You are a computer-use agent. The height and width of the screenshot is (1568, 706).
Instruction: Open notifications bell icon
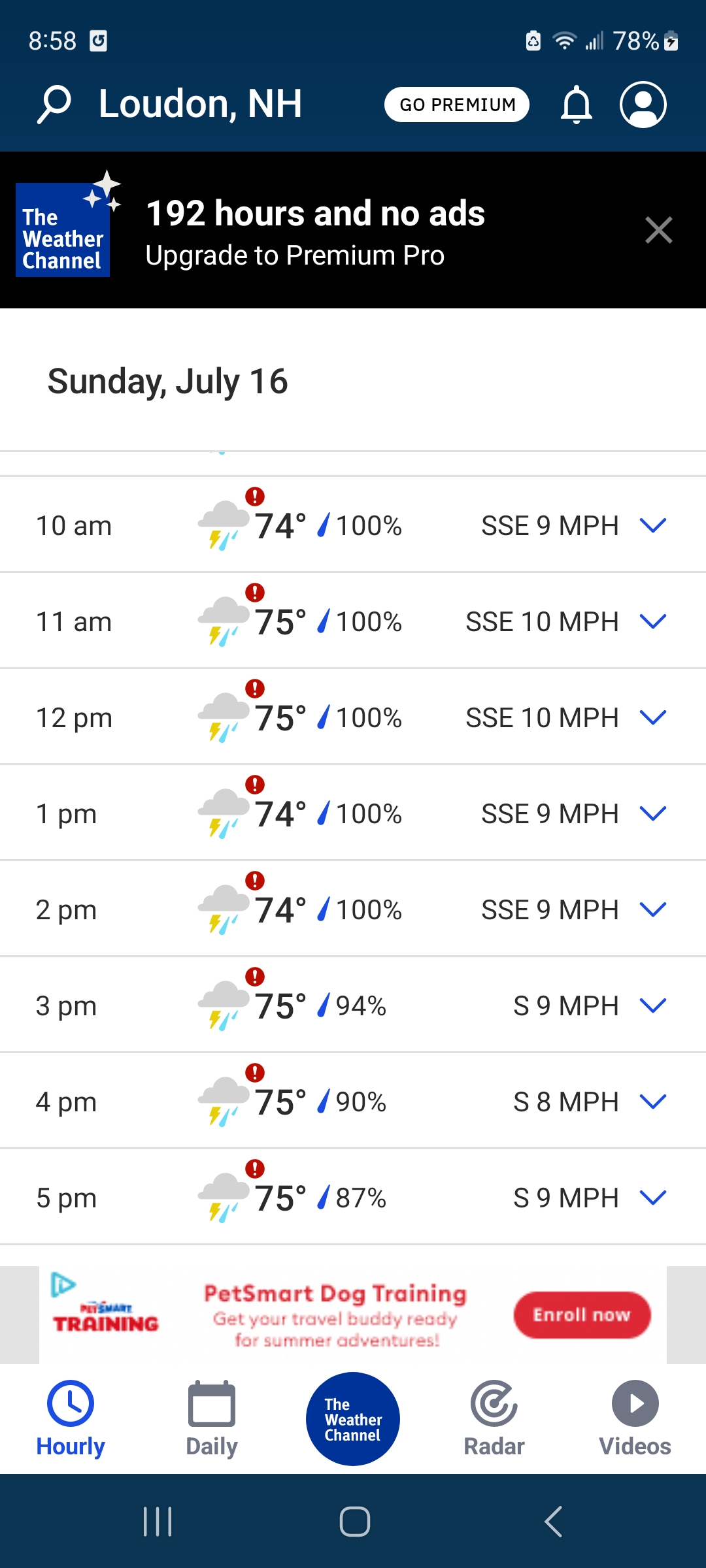(x=576, y=105)
